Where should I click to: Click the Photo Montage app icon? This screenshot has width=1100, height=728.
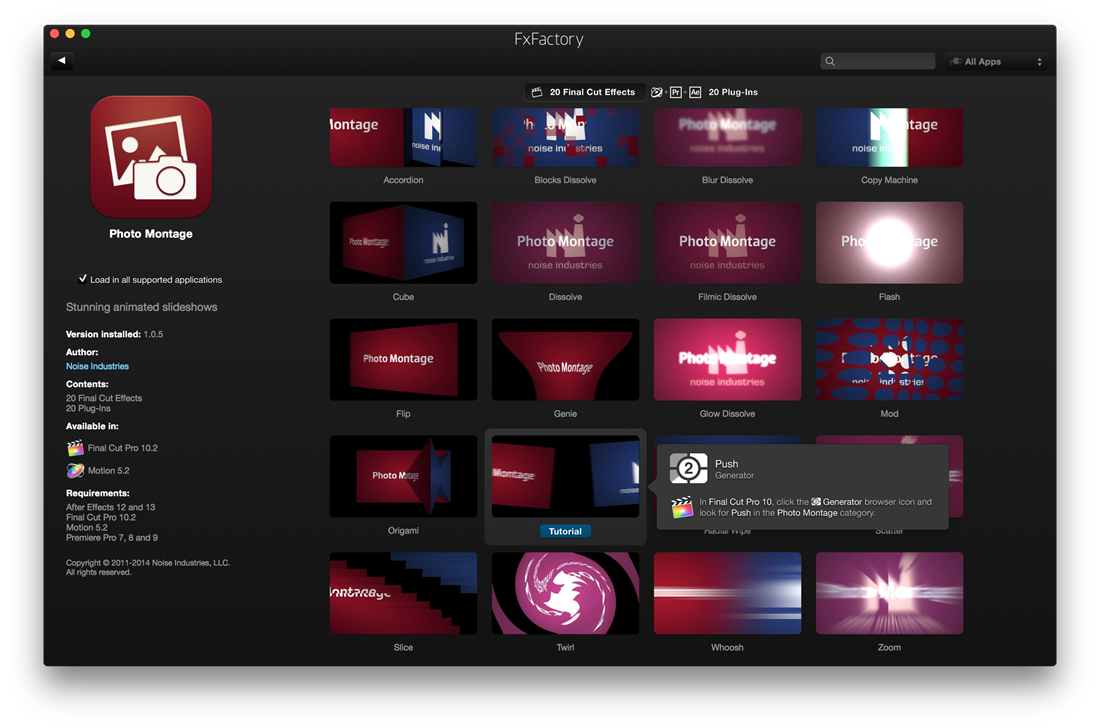151,156
